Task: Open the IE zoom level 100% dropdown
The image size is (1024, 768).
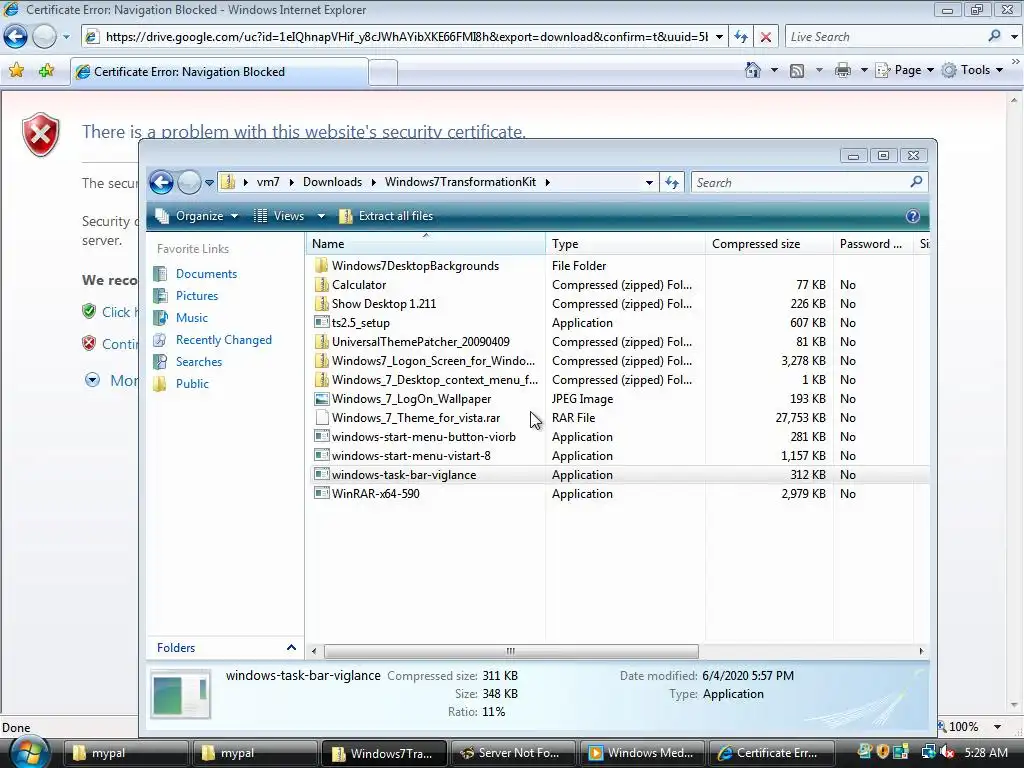Action: pos(997,727)
